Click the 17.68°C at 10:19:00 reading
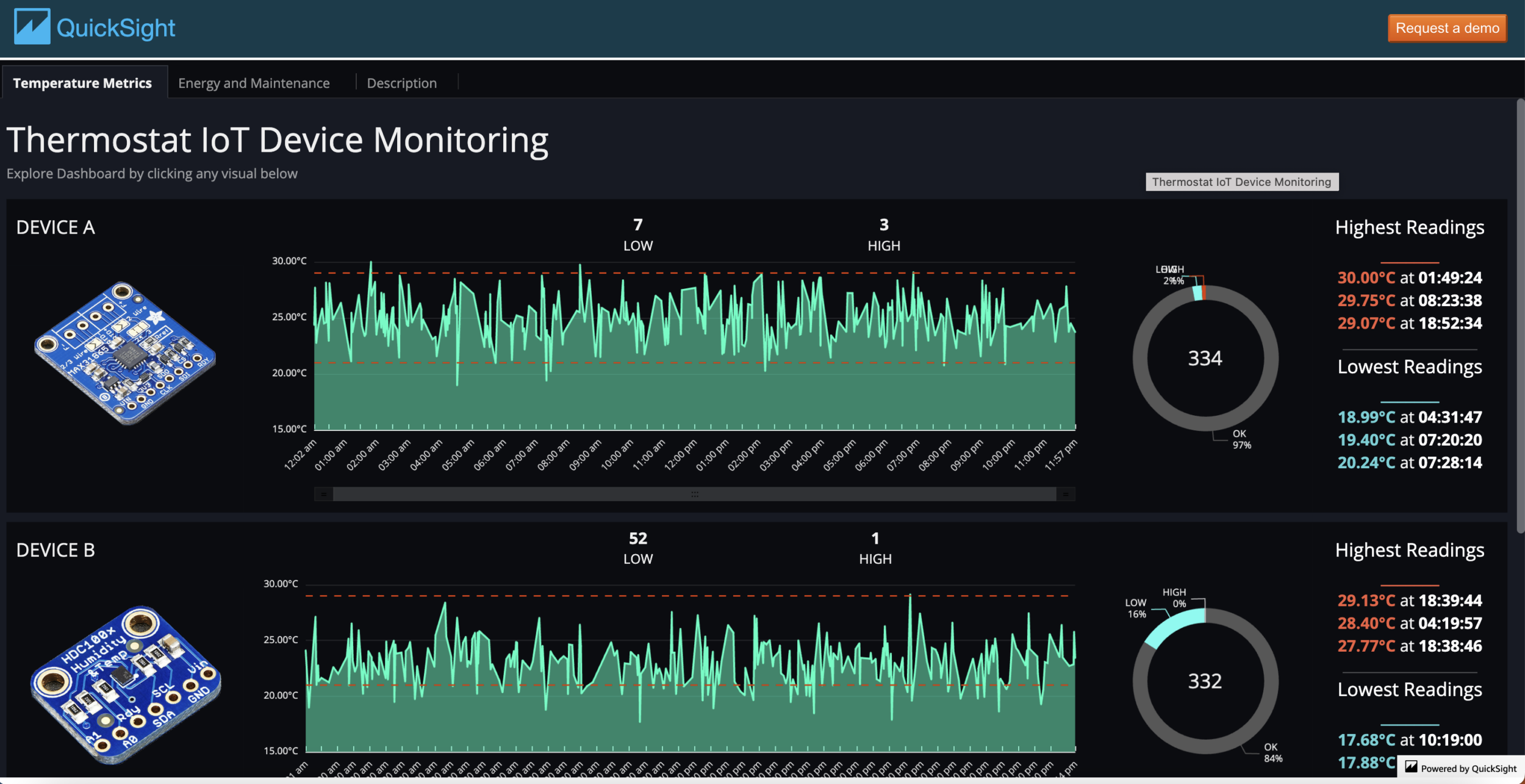The height and width of the screenshot is (784, 1525). [x=1410, y=740]
